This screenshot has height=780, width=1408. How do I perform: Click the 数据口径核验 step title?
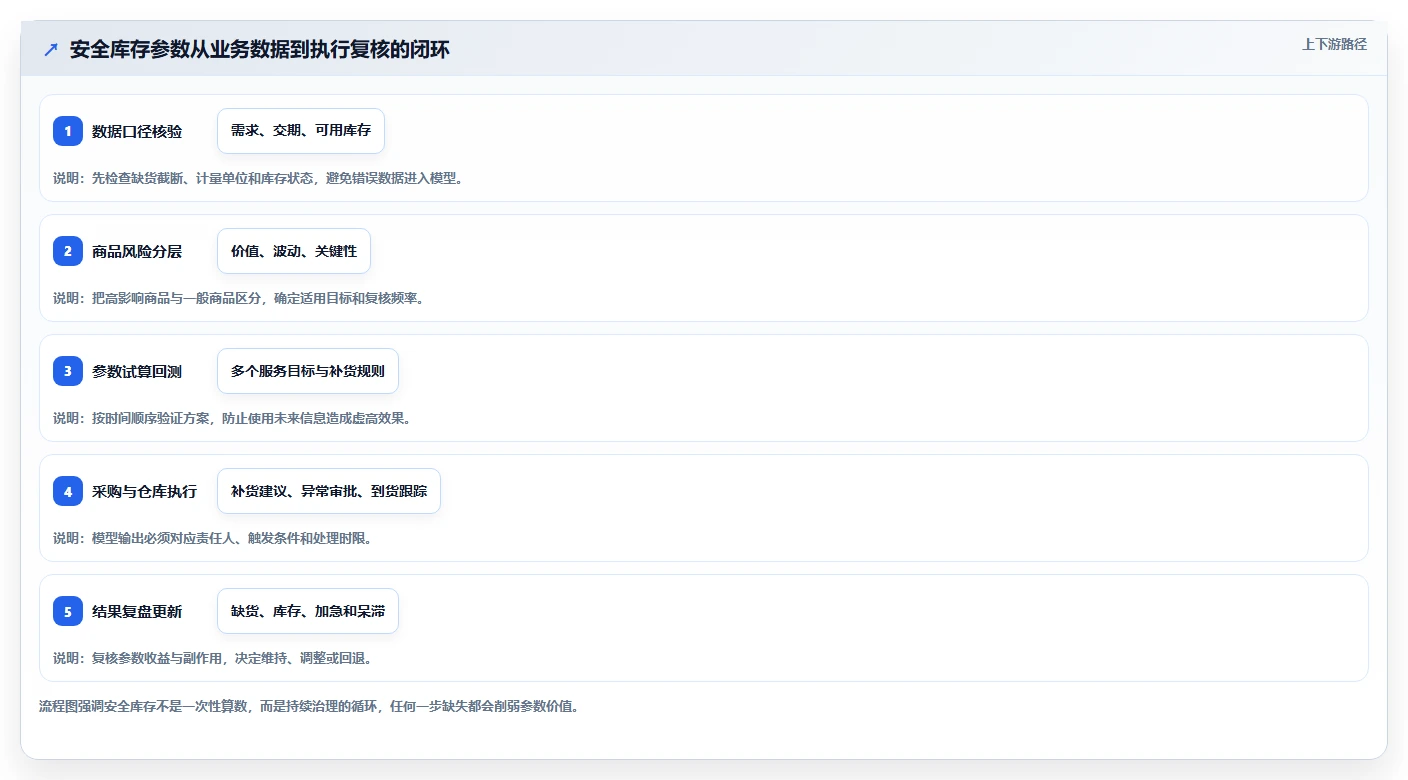pos(137,131)
